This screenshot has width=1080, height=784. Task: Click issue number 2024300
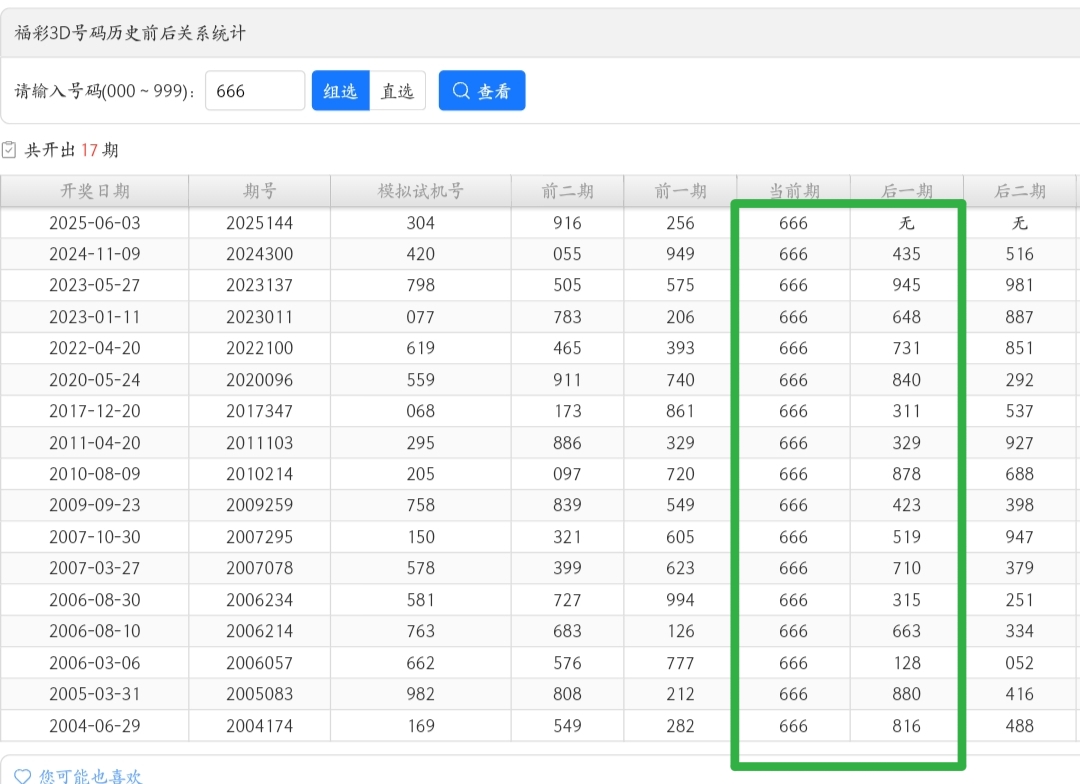(260, 254)
